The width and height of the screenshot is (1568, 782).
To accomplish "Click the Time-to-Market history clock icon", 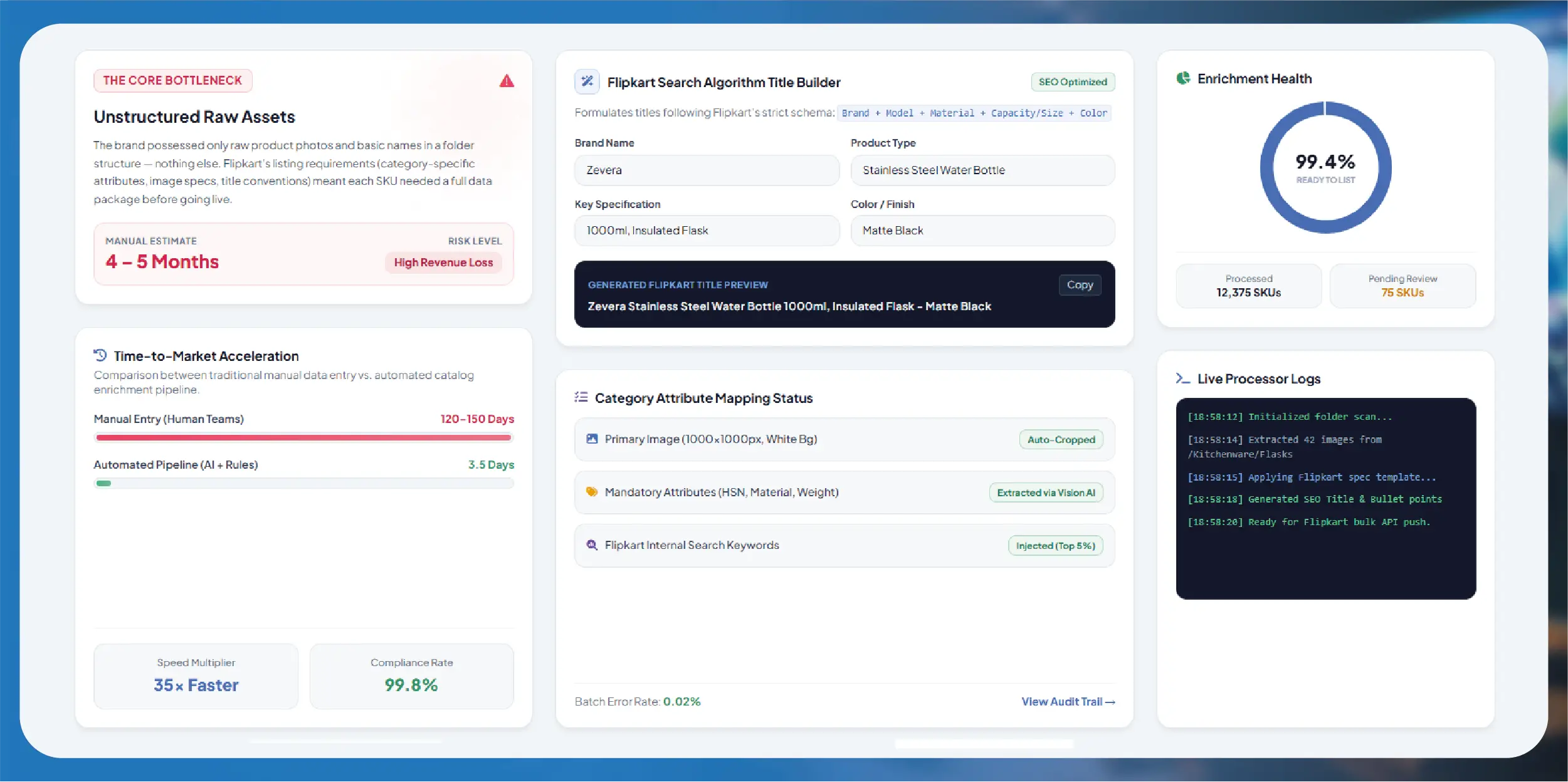I will pyautogui.click(x=100, y=355).
